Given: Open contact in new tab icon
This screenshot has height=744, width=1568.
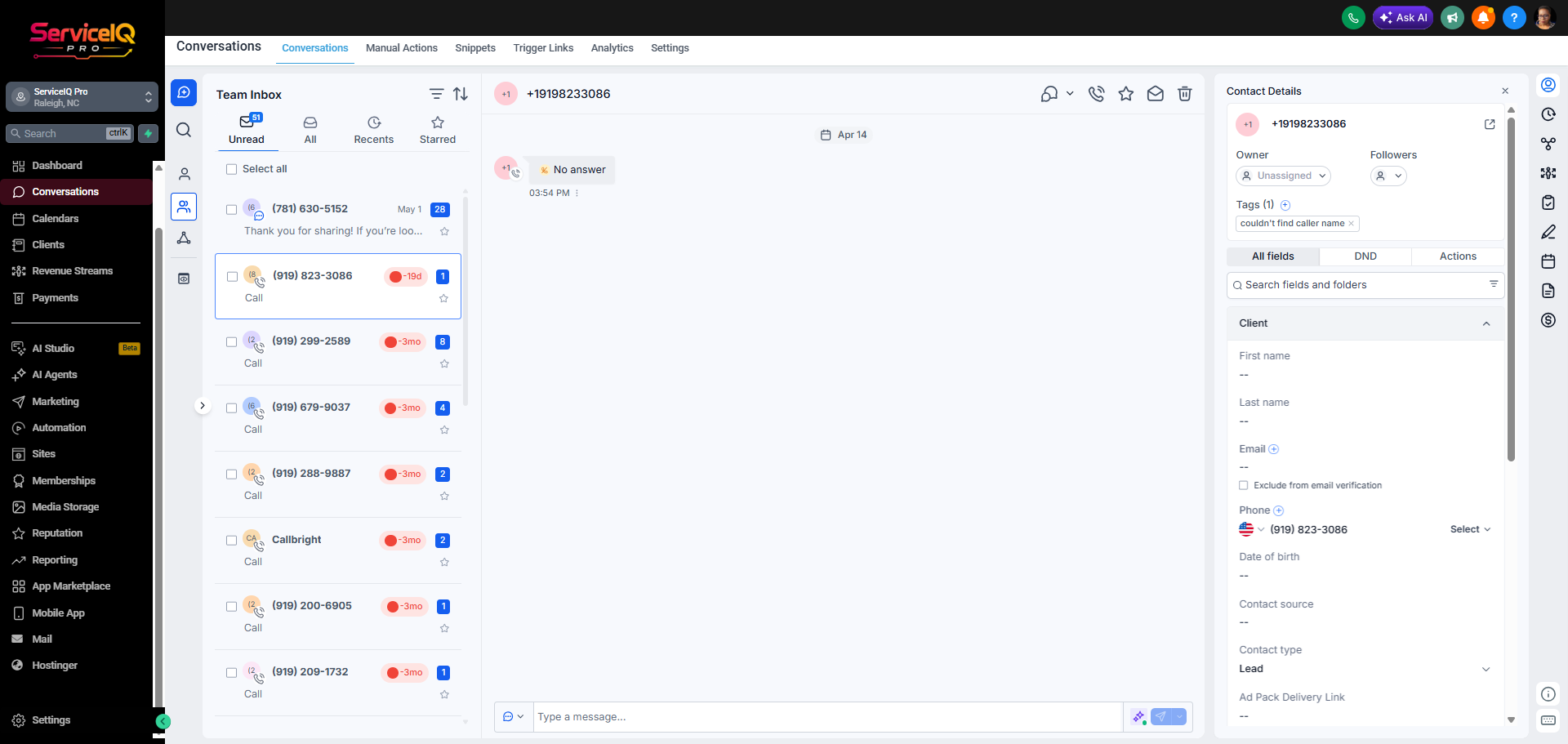Looking at the screenshot, I should (1490, 124).
